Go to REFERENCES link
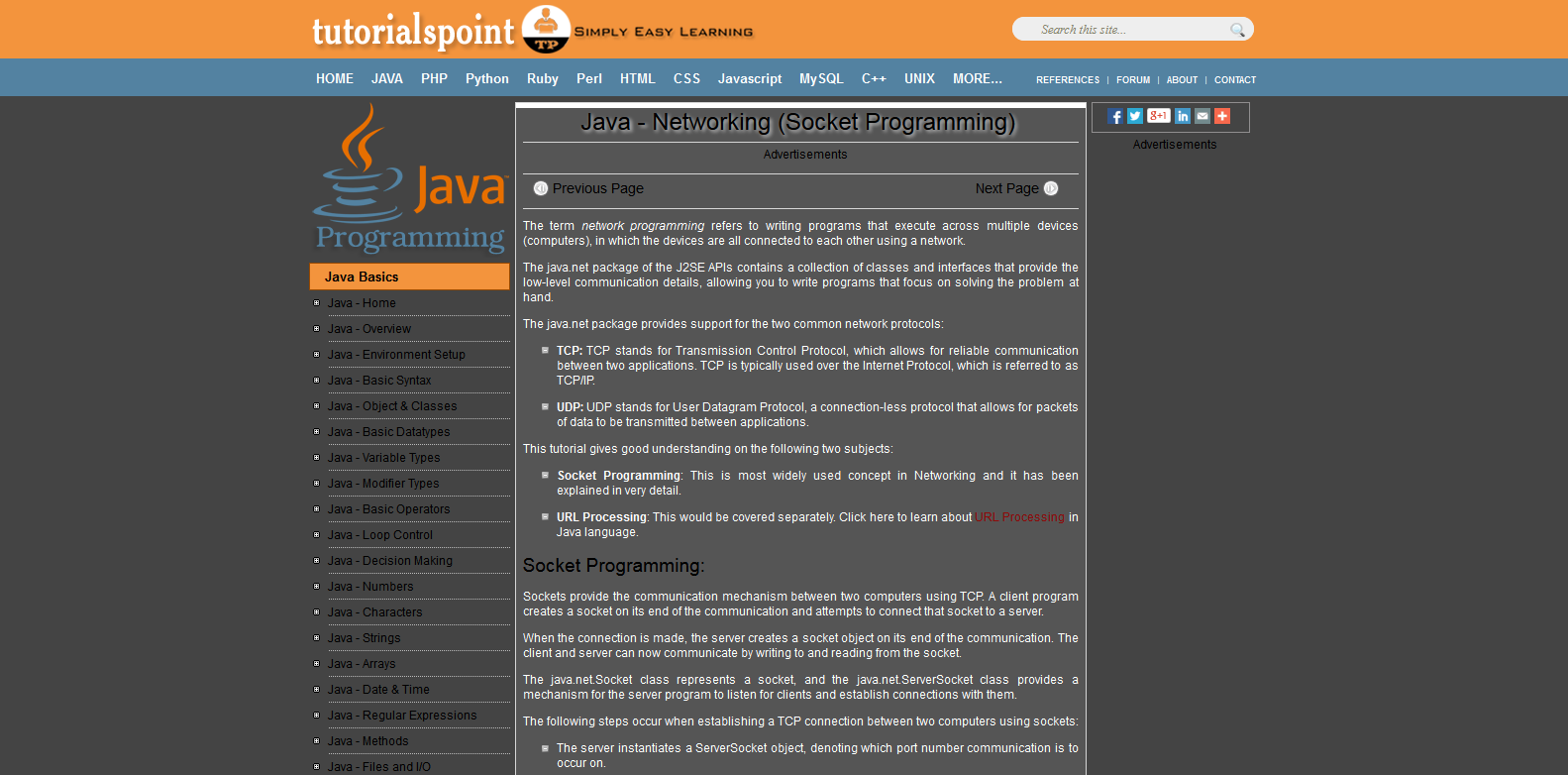This screenshot has width=1568, height=775. 1068,80
